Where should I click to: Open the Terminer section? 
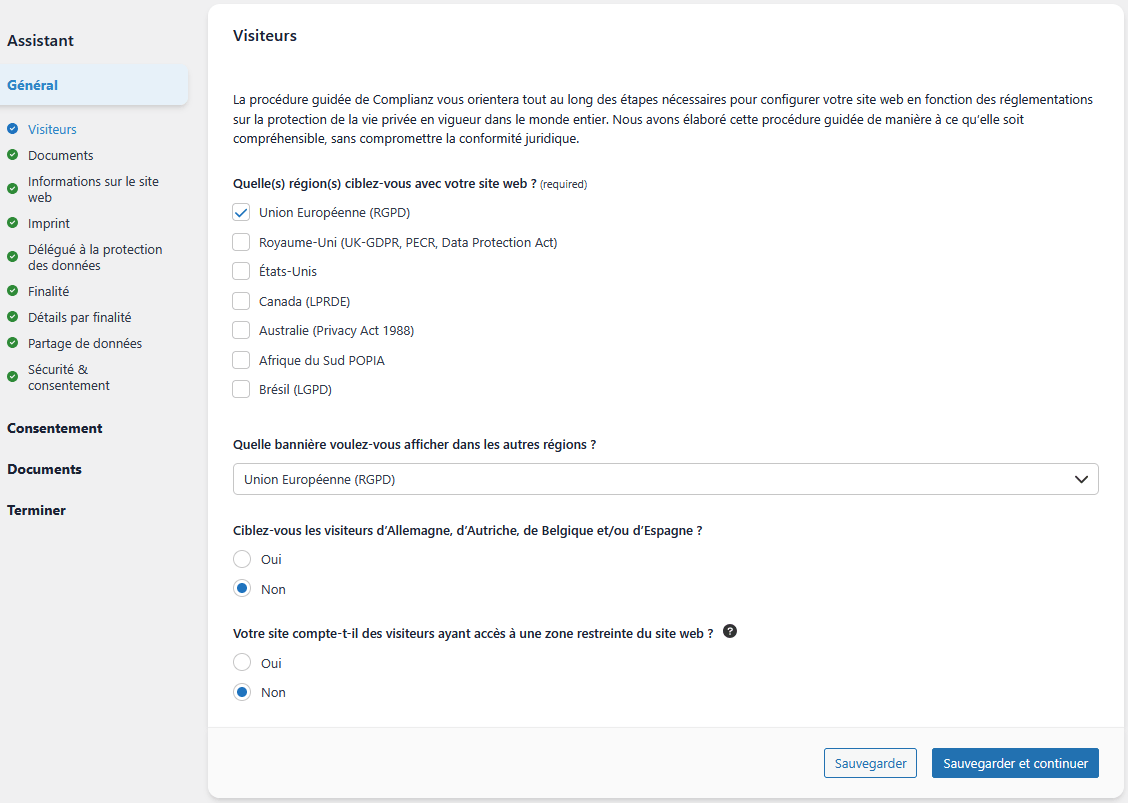(x=36, y=510)
